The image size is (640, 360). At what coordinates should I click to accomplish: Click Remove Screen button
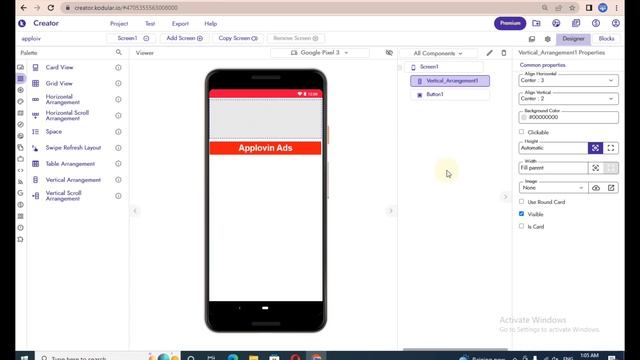point(296,38)
